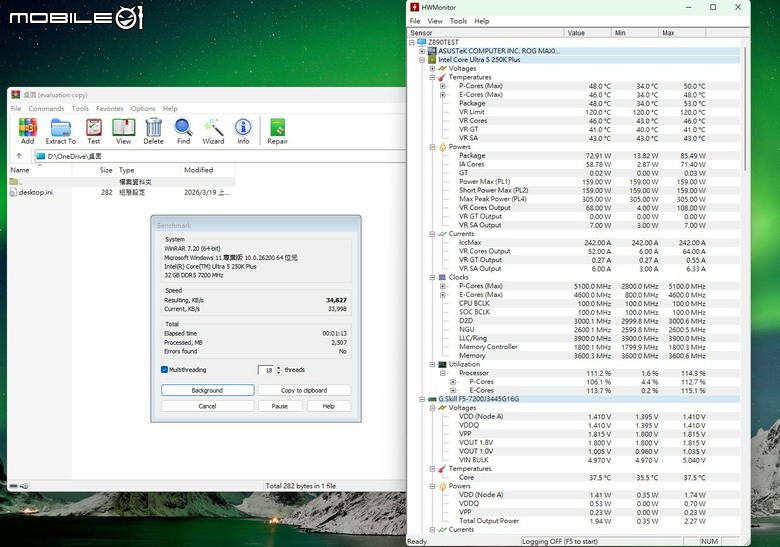Image resolution: width=780 pixels, height=547 pixels.
Task: Expand the ASUSTeK COMPUTER INC. node
Action: [x=422, y=51]
